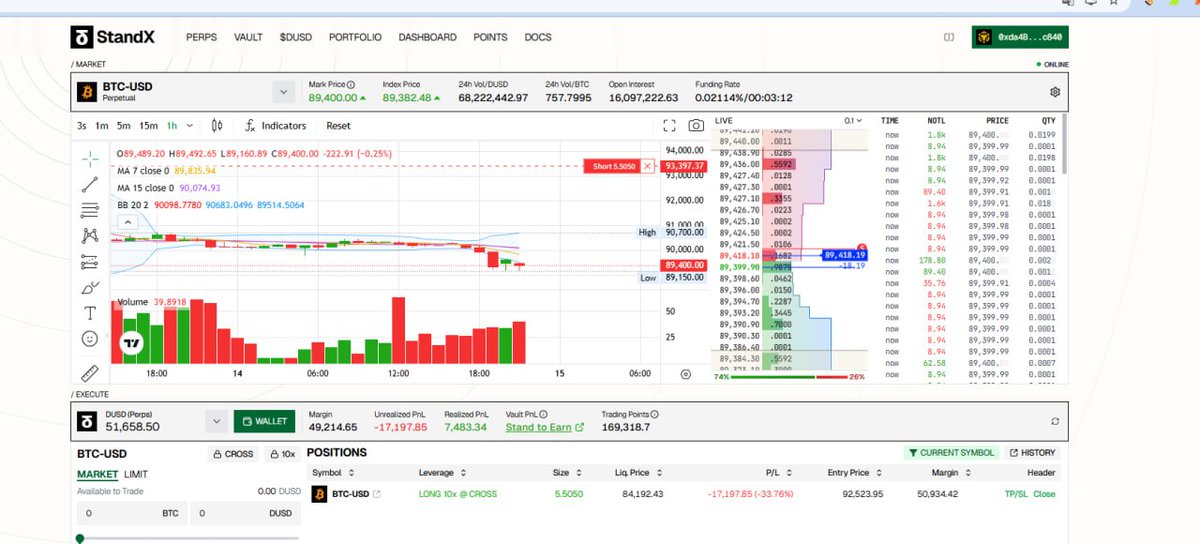Select the 15m timeframe
Screen dimensions: 1200x544
pos(148,126)
